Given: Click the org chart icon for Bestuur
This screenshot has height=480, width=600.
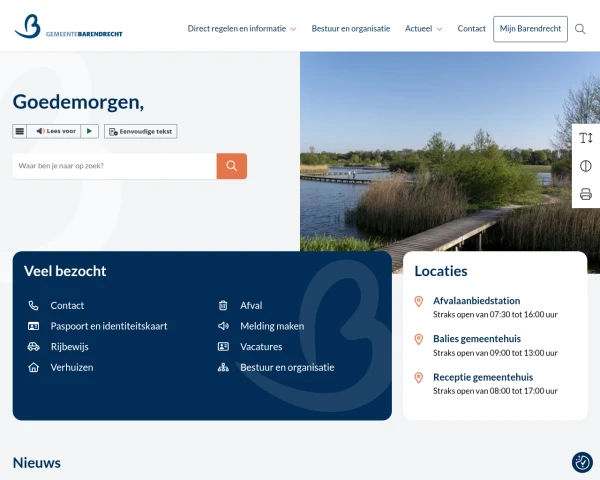Looking at the screenshot, I should click(x=223, y=367).
